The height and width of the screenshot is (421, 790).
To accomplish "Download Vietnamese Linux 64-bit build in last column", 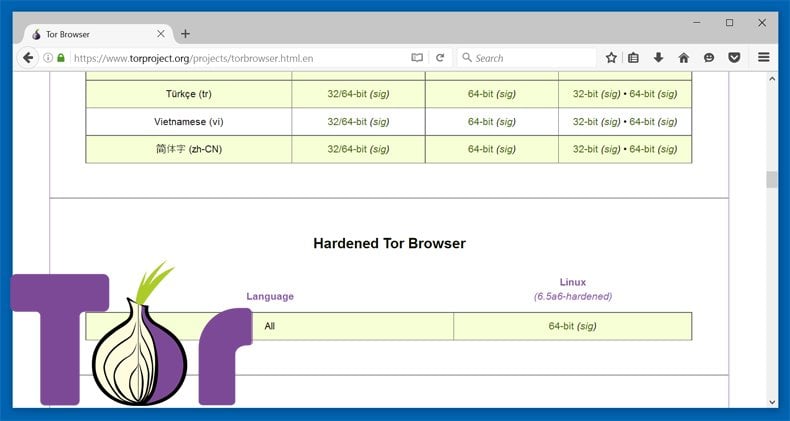I will [x=642, y=122].
